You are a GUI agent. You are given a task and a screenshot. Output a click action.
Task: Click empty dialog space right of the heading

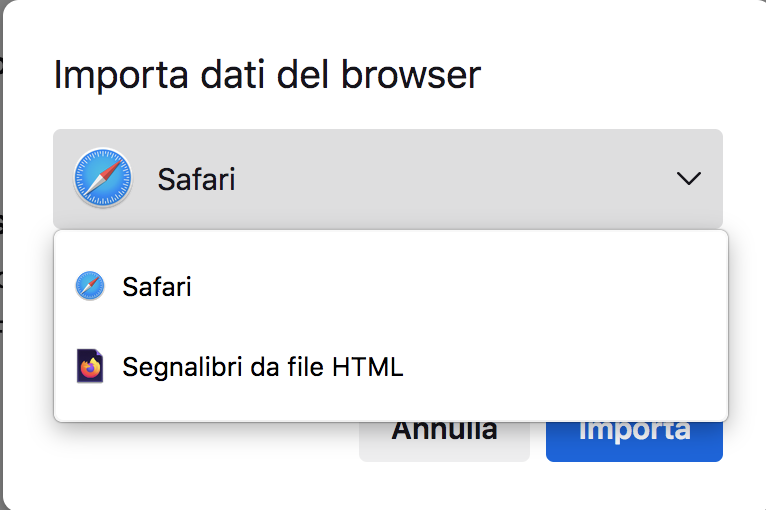[x=620, y=75]
